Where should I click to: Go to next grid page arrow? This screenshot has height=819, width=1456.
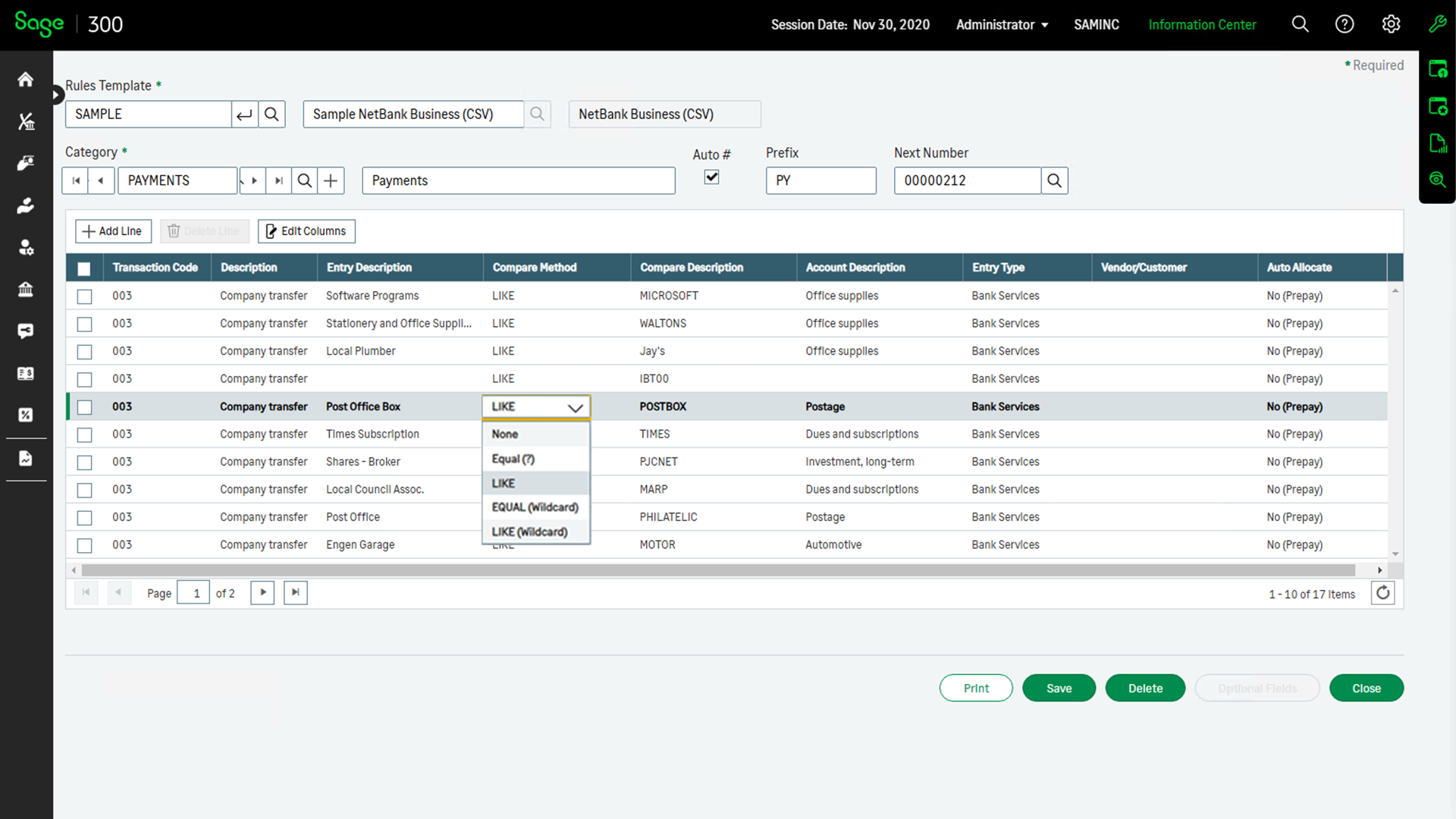pos(262,592)
